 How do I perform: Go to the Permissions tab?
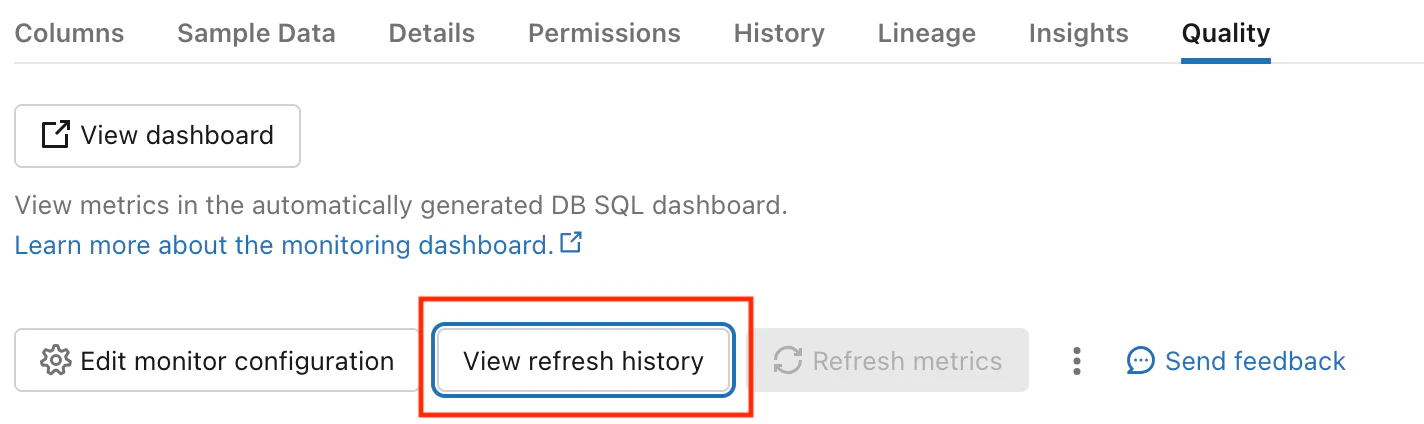pos(604,33)
